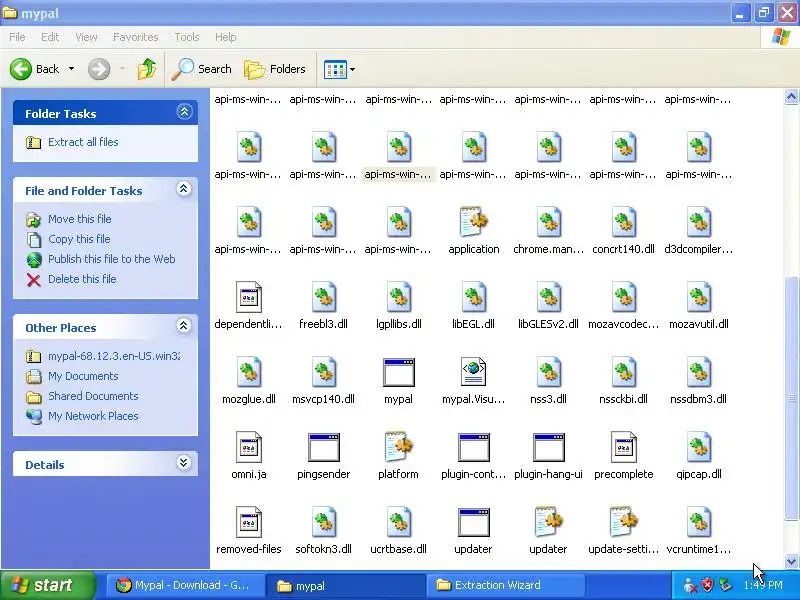800x600 pixels.
Task: Select the vcruntime dll icon
Action: [x=698, y=522]
